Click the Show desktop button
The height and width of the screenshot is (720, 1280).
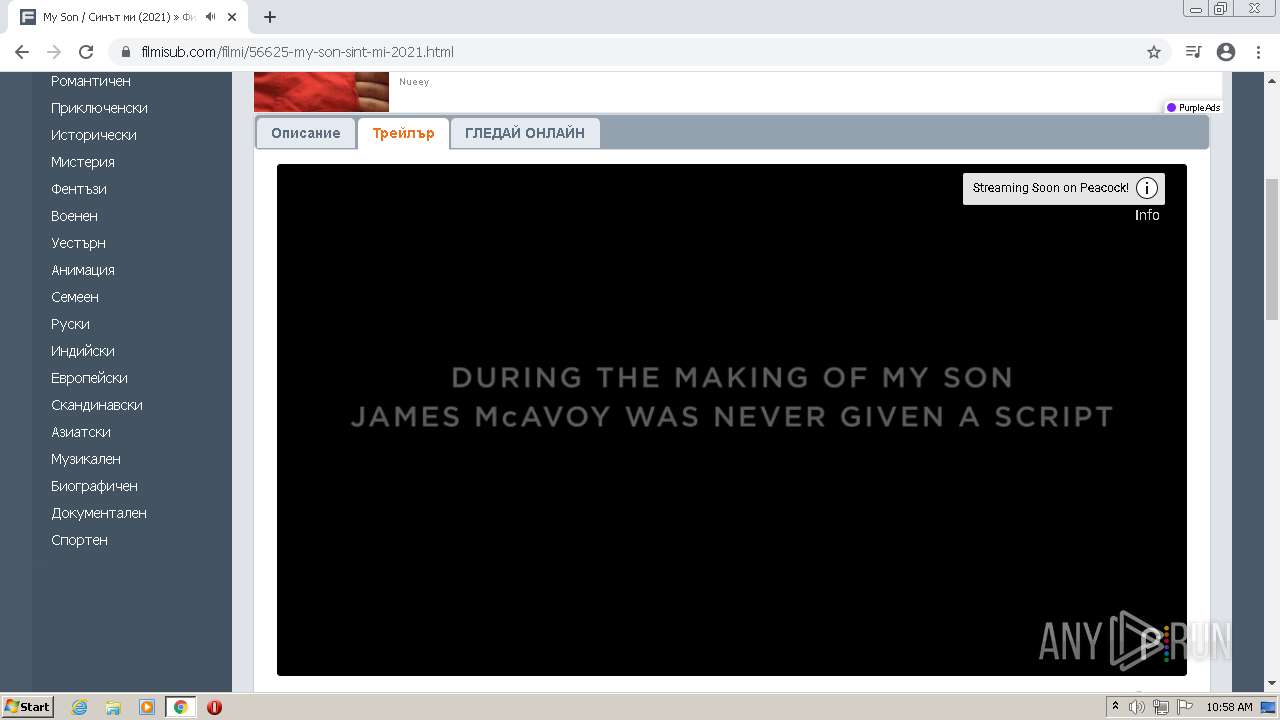[1268, 707]
